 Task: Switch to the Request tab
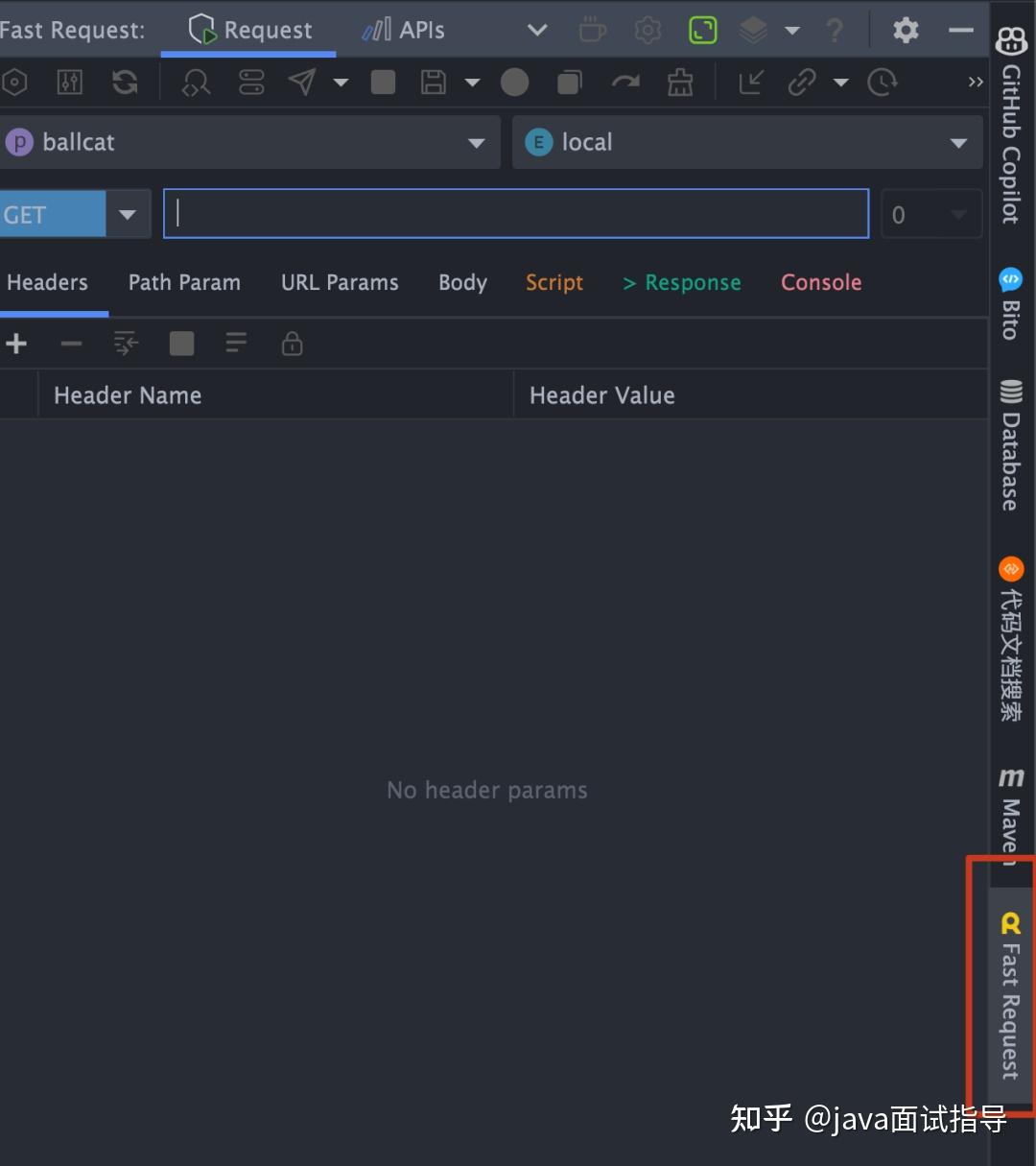250,30
